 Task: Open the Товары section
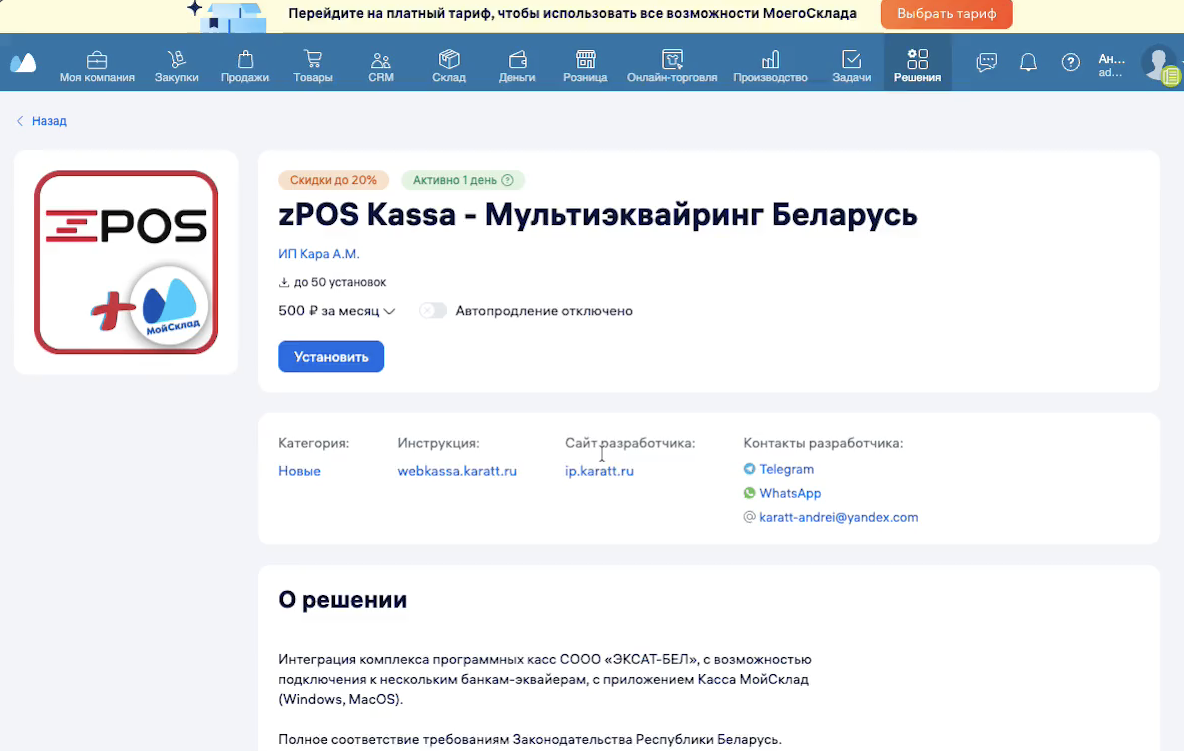click(x=313, y=66)
